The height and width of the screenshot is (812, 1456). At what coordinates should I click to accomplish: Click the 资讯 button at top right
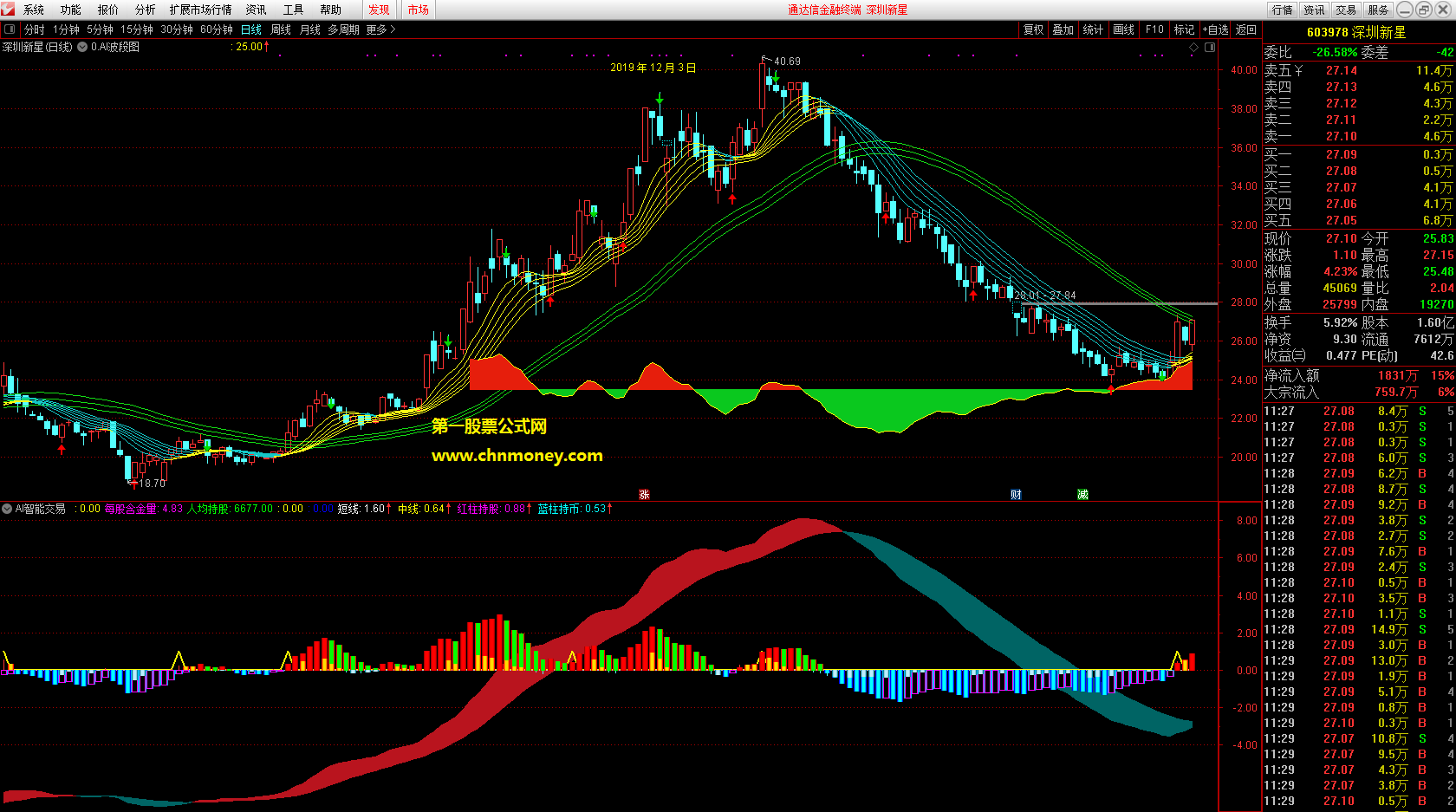[x=1315, y=10]
